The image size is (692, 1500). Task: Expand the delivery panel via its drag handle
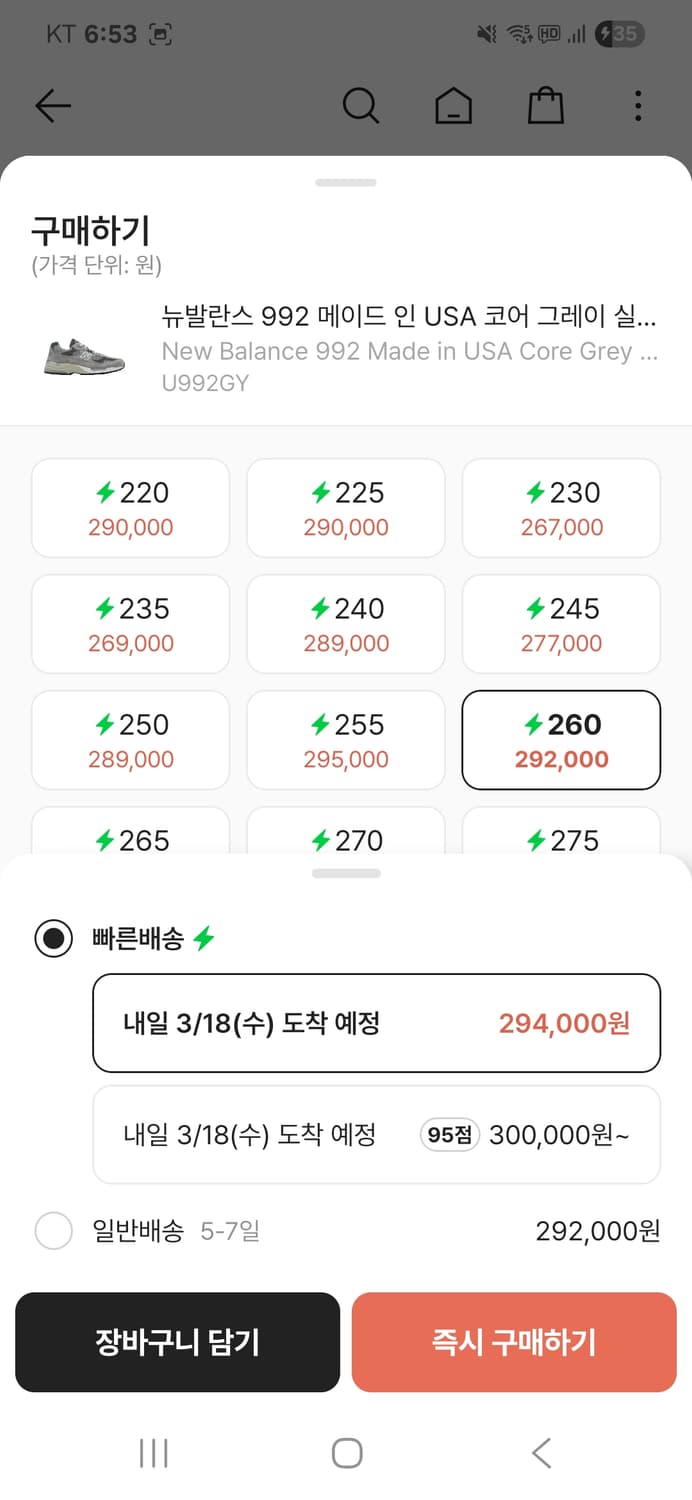pos(346,874)
